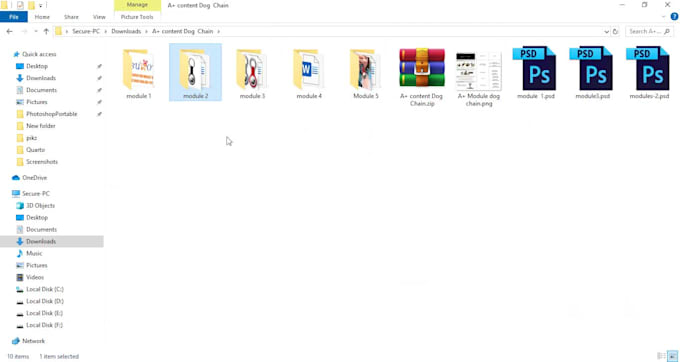Image resolution: width=680 pixels, height=362 pixels.
Task: Open Desktop under Secure-PC
Action: pos(37,218)
